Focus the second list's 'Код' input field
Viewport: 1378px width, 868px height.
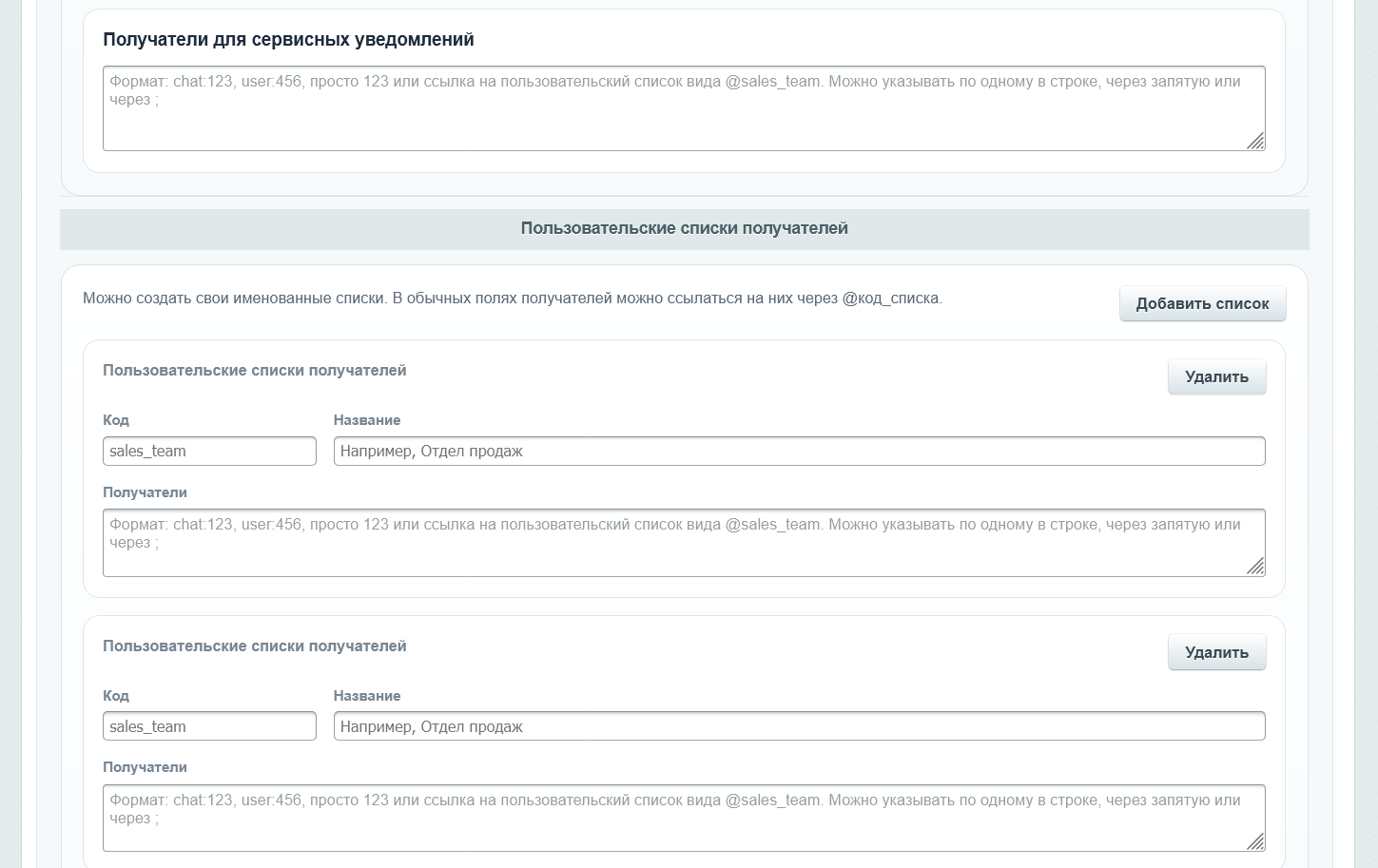(209, 726)
